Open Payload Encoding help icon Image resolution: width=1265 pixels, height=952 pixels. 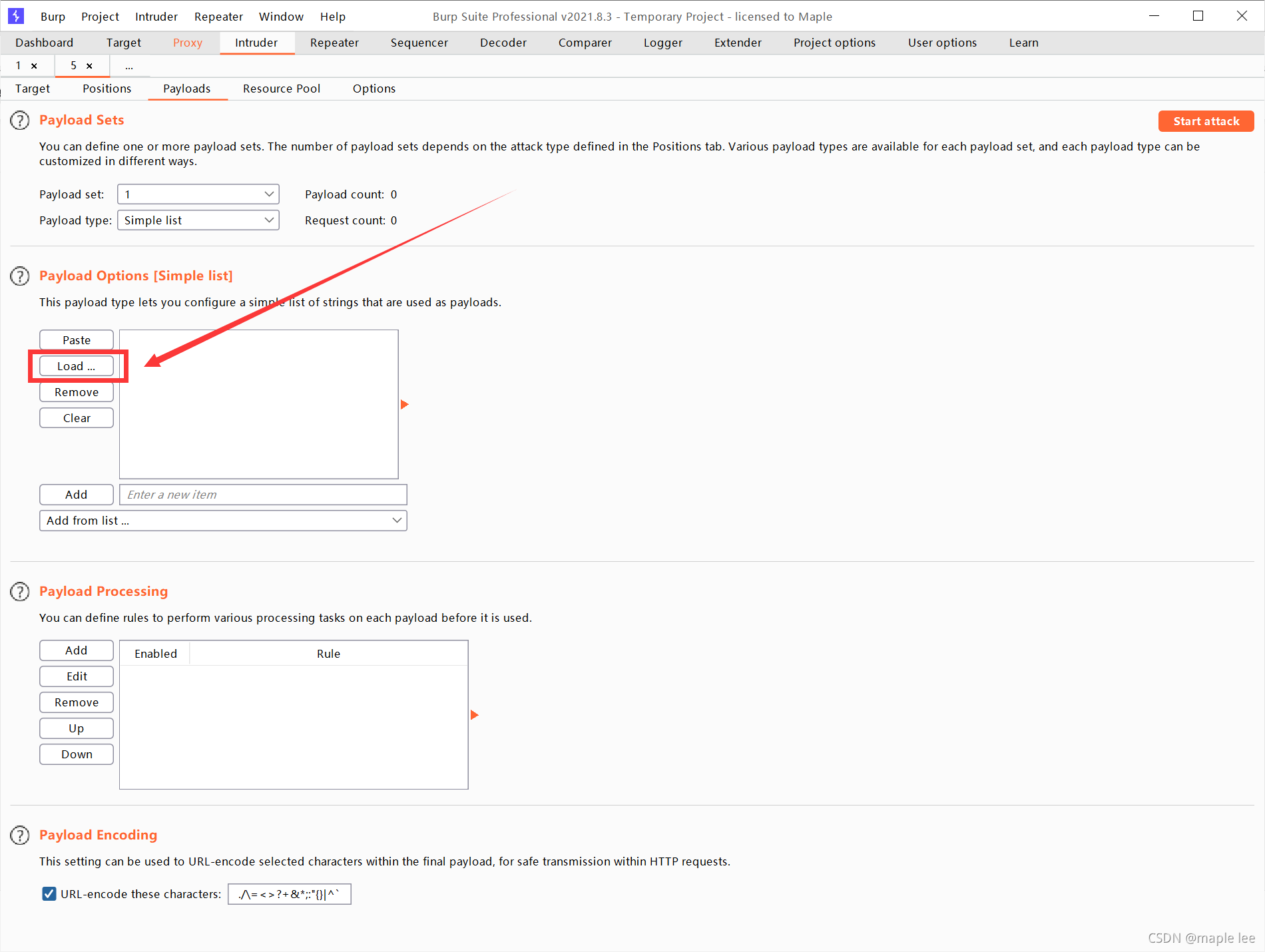20,835
